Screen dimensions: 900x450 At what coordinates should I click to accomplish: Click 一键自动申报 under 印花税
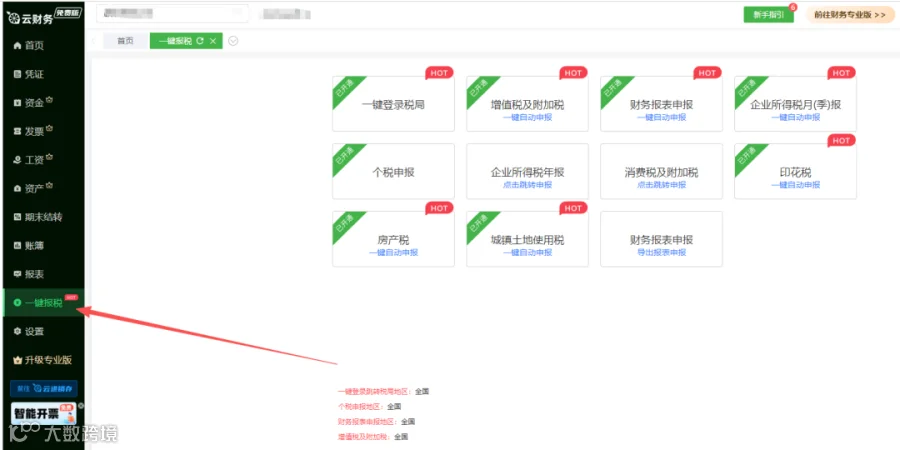coord(796,185)
